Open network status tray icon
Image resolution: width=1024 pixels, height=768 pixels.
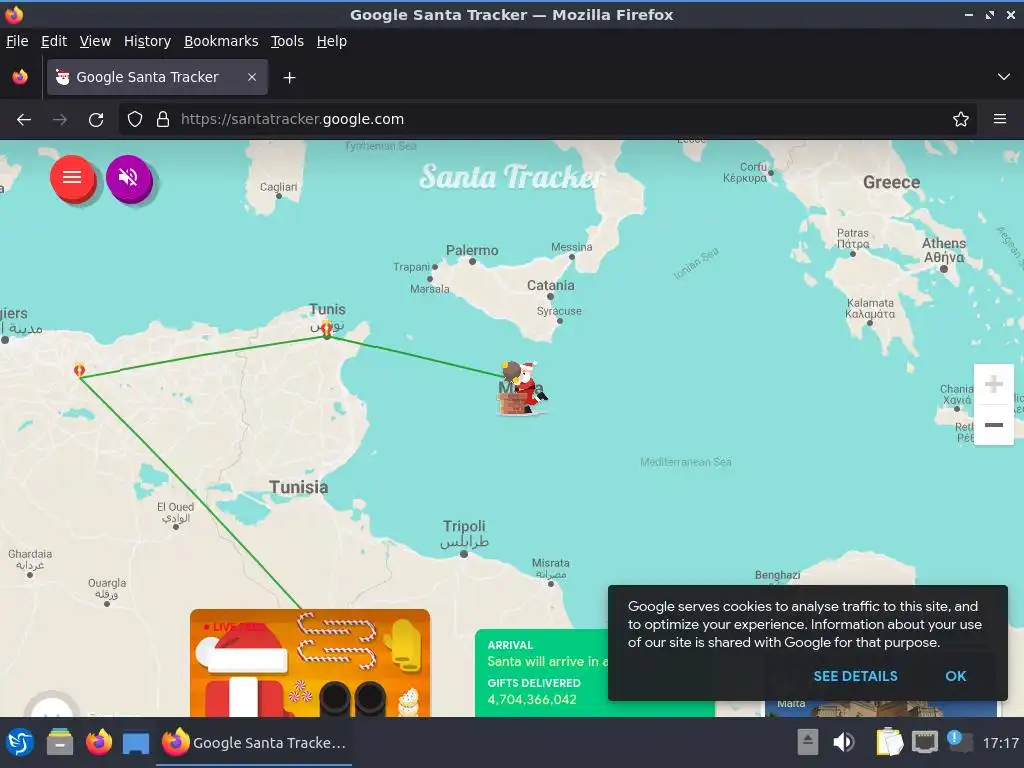[x=924, y=742]
